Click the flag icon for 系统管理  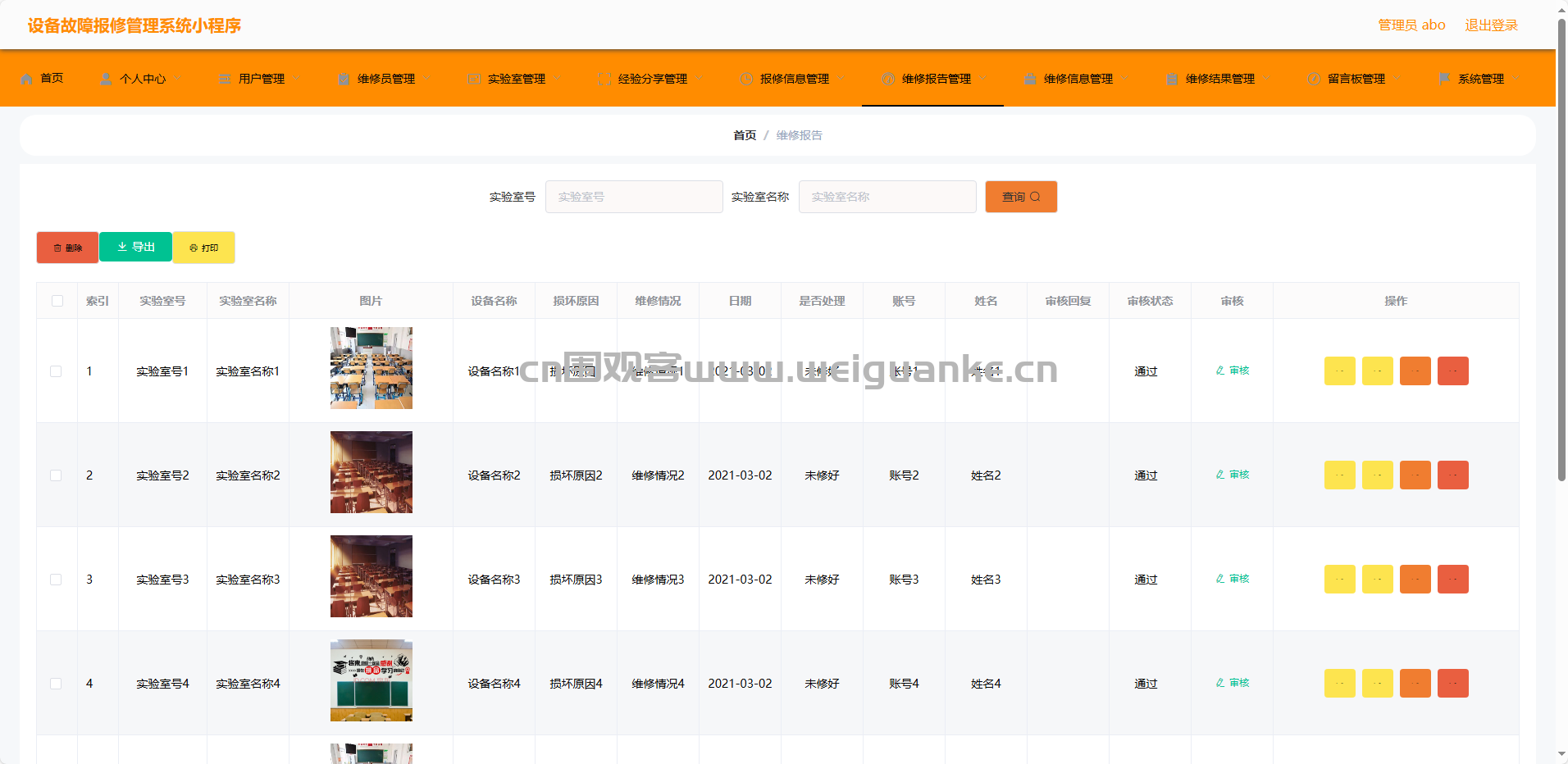point(1444,79)
